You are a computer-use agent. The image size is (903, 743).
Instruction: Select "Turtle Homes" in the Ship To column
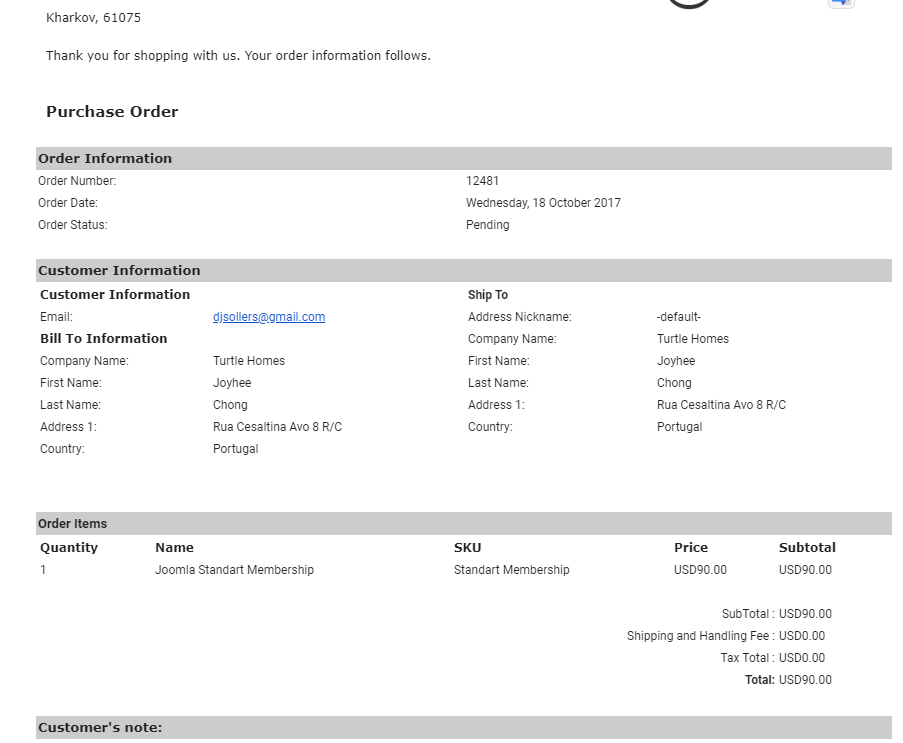[693, 339]
